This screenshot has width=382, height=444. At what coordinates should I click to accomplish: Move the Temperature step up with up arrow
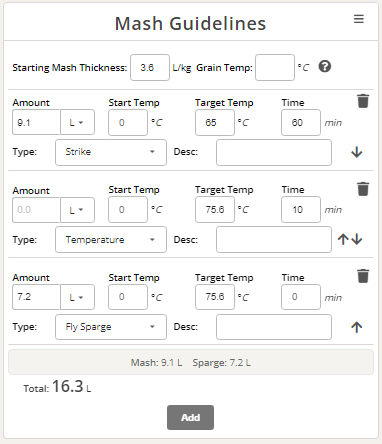343,239
